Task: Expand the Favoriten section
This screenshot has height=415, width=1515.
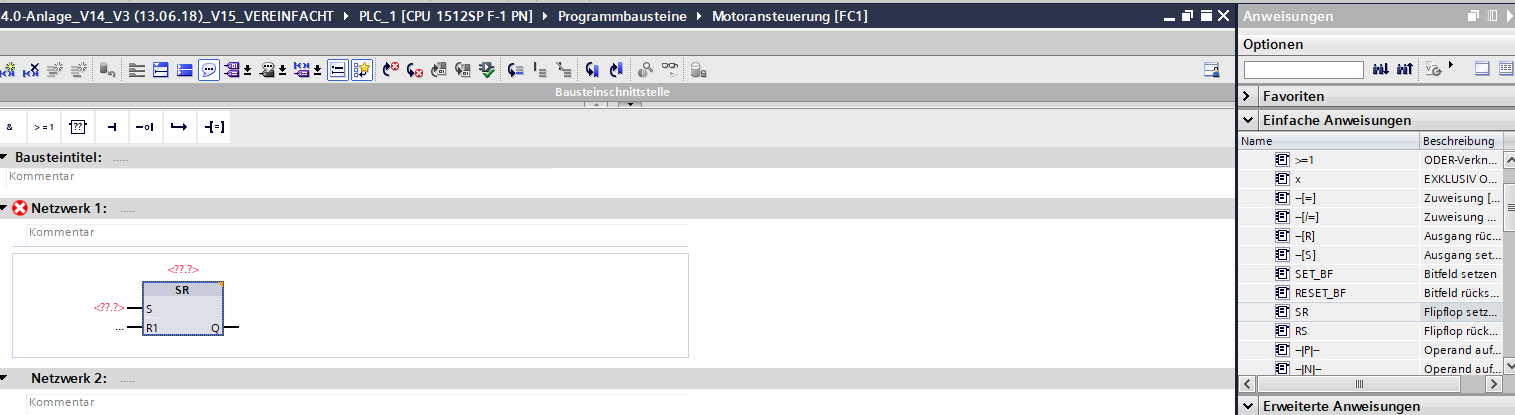Action: tap(1248, 96)
